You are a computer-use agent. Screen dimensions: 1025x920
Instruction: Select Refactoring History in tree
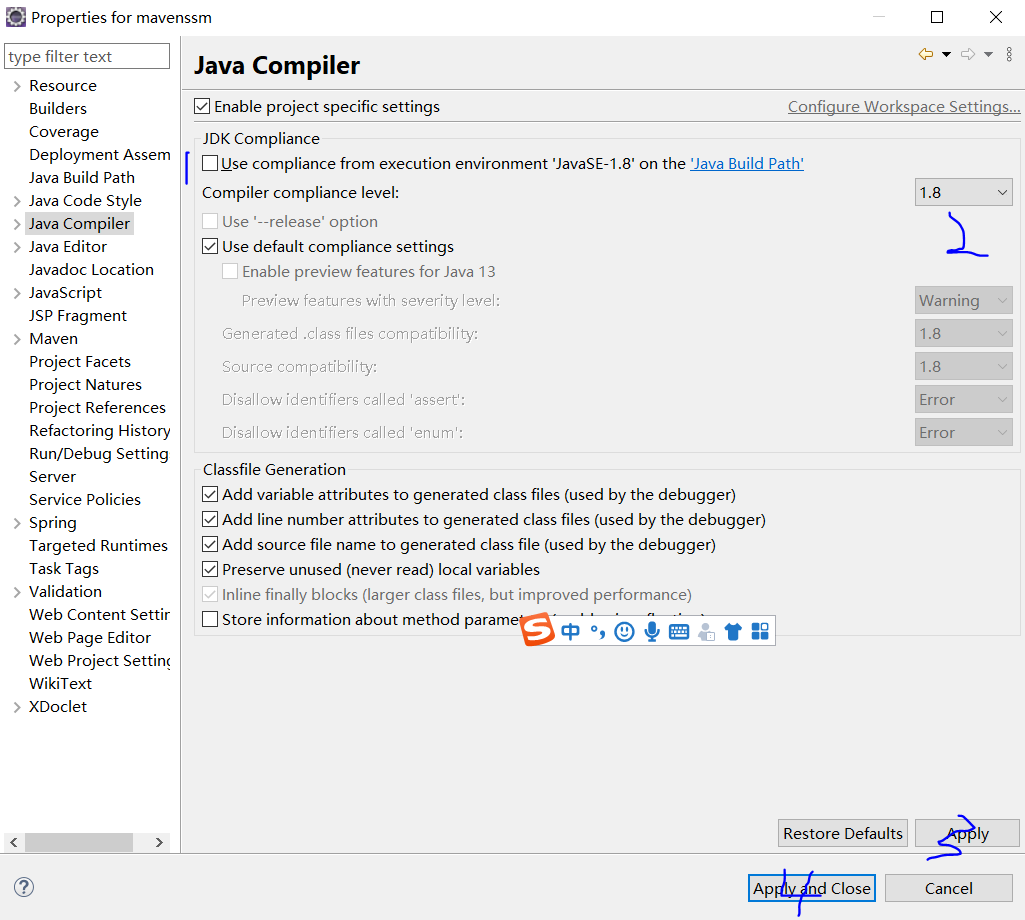(x=99, y=431)
